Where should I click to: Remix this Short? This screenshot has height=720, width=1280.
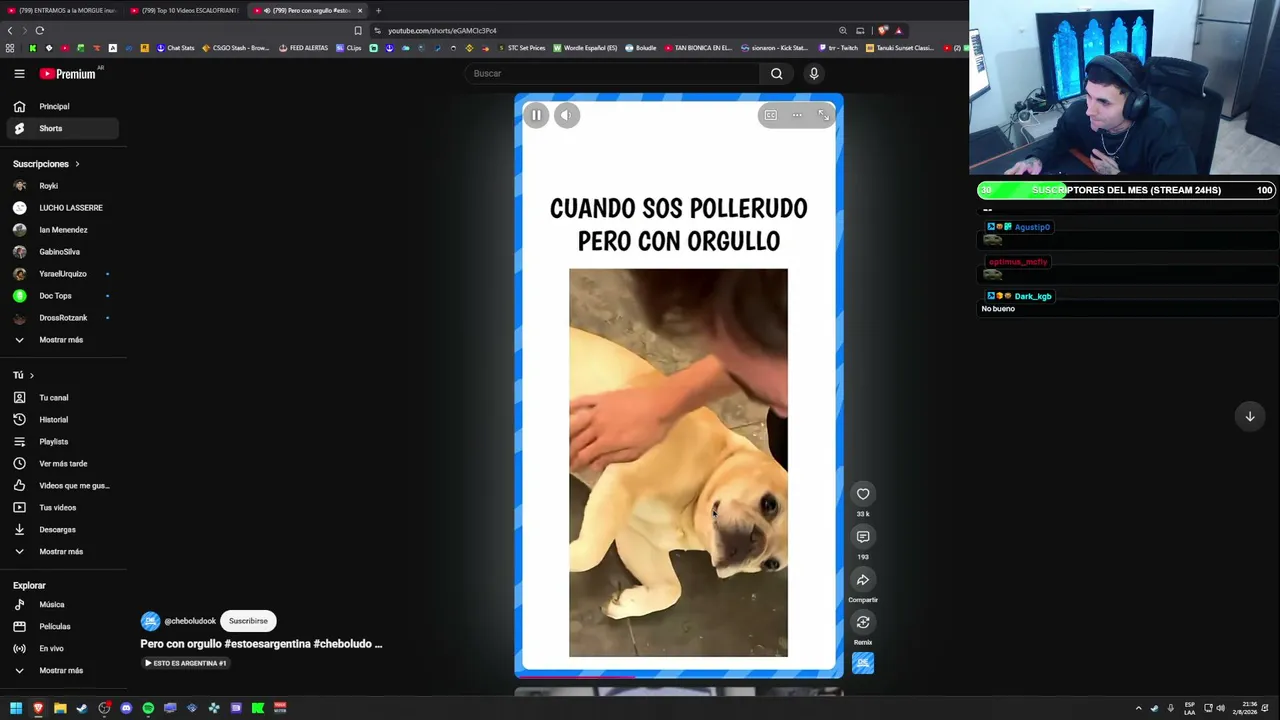click(863, 623)
